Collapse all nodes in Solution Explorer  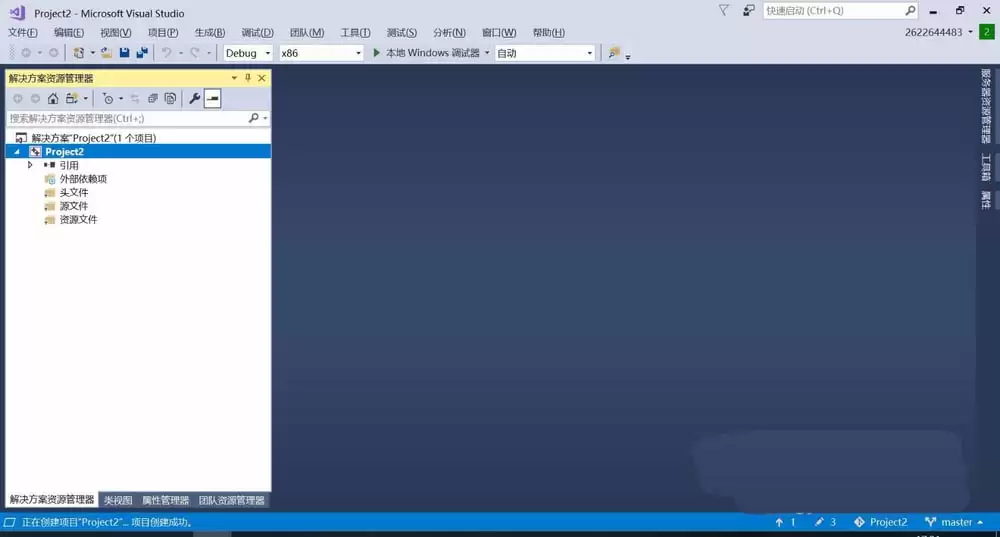(x=152, y=98)
